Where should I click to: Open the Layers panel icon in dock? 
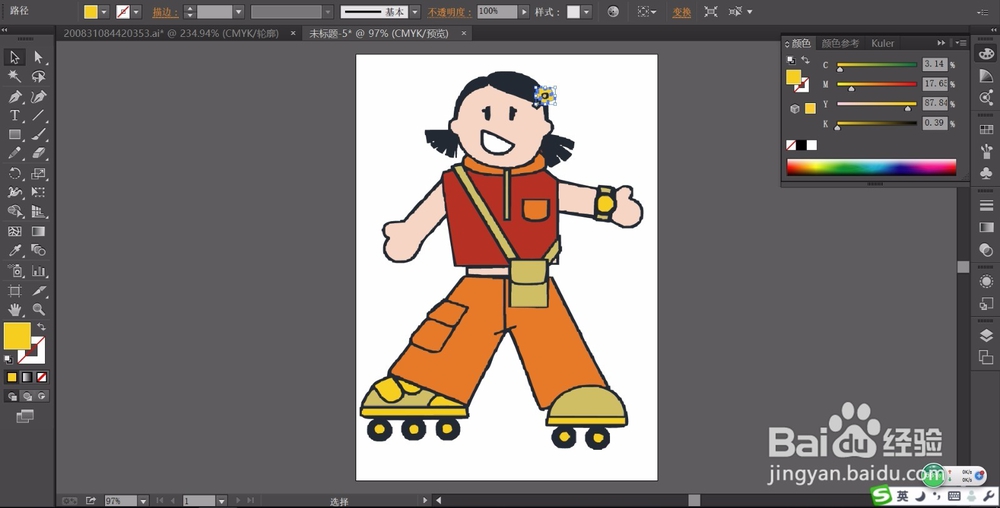point(986,336)
